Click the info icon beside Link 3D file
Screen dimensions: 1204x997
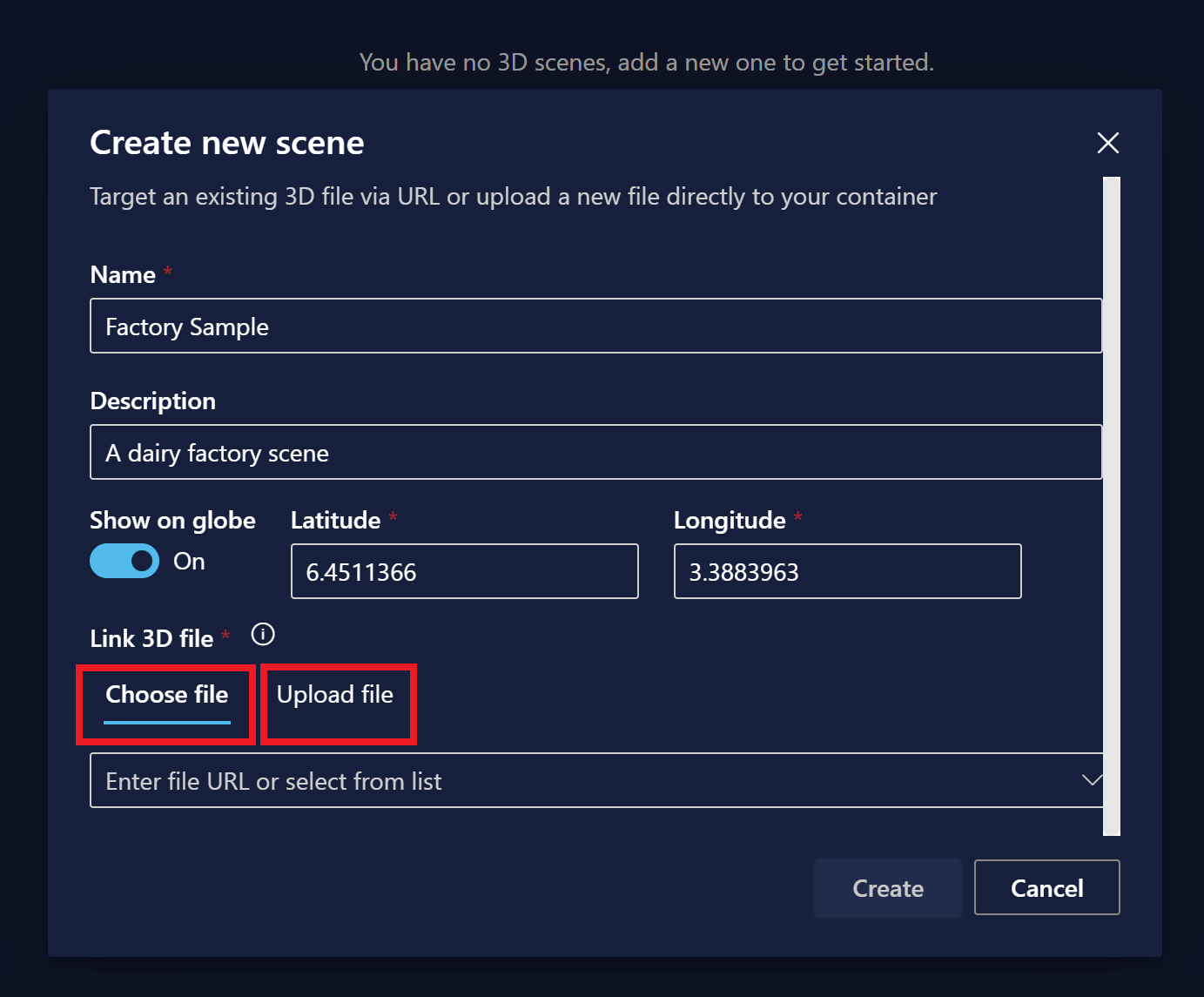[x=263, y=635]
